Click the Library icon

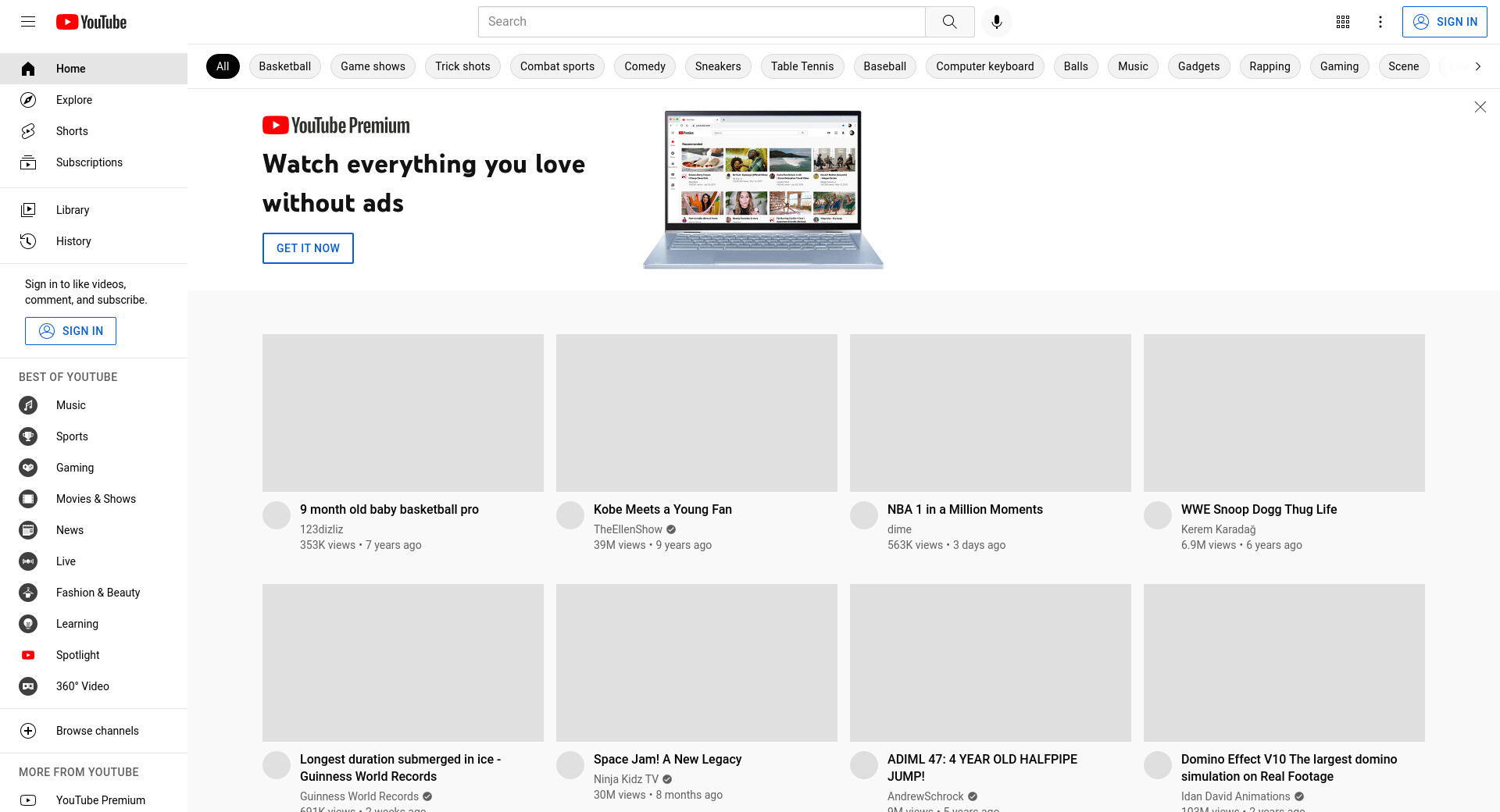(x=28, y=210)
